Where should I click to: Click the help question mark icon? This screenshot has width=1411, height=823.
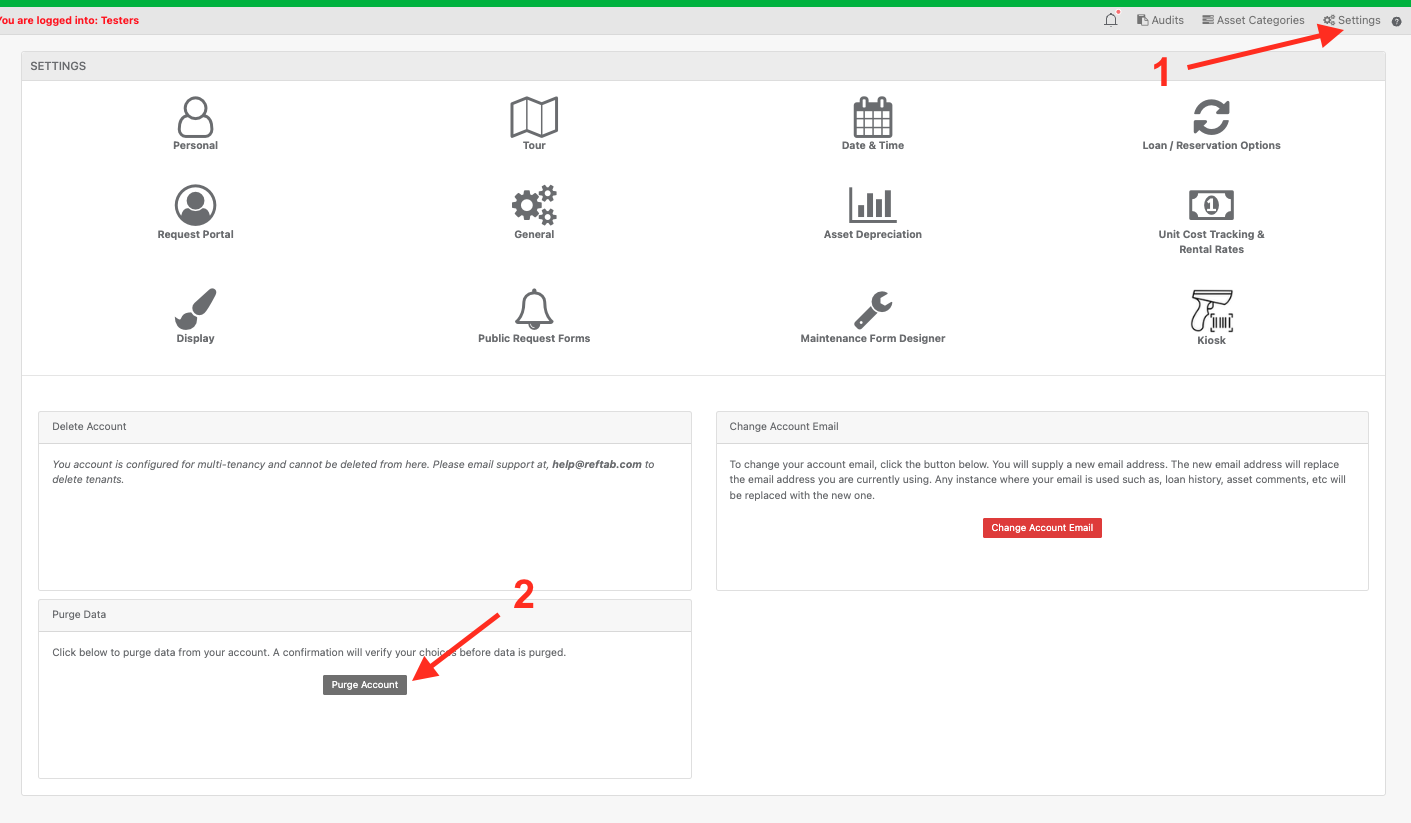click(x=1397, y=21)
